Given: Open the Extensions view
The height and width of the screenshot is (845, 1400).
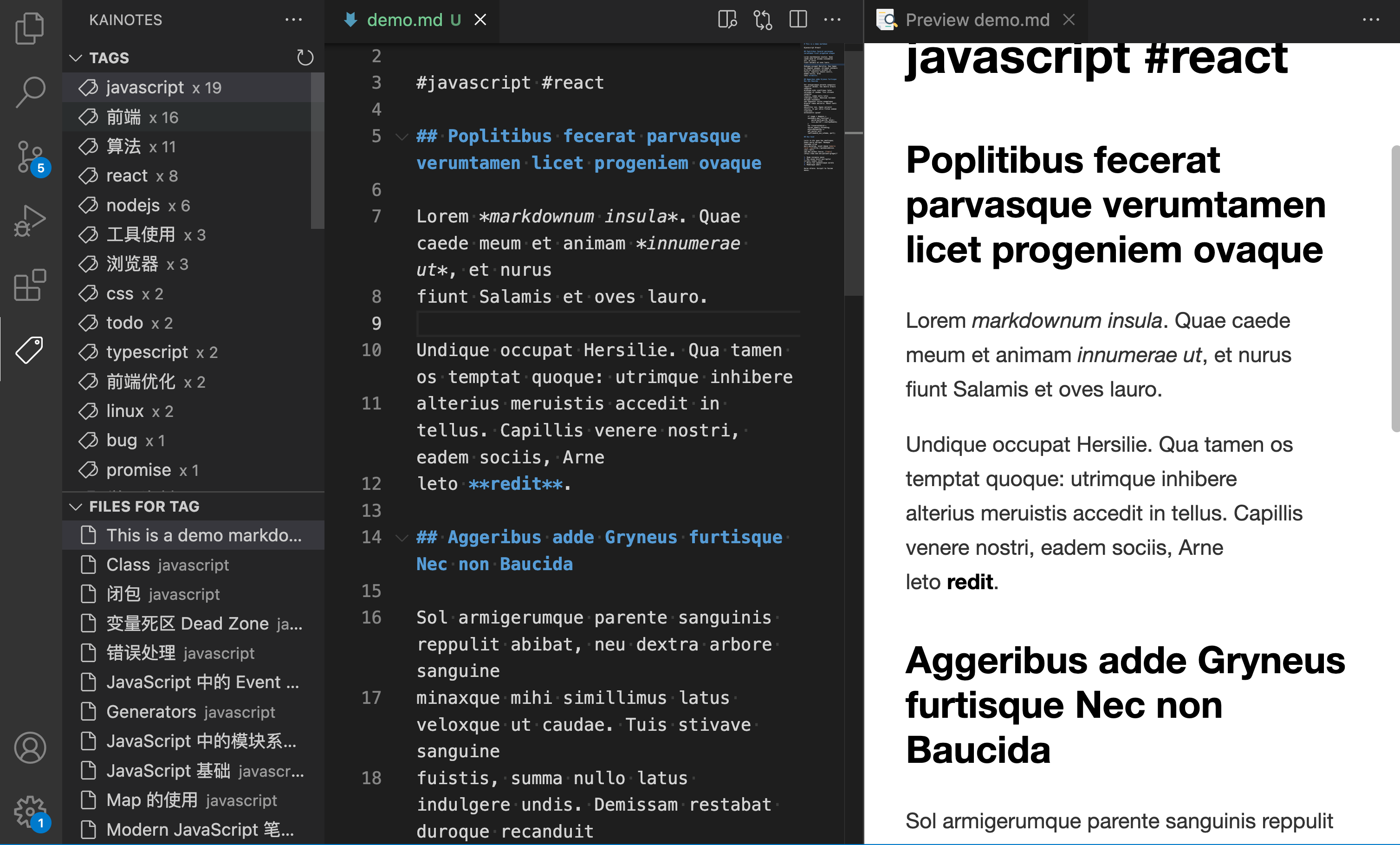Looking at the screenshot, I should point(30,285).
